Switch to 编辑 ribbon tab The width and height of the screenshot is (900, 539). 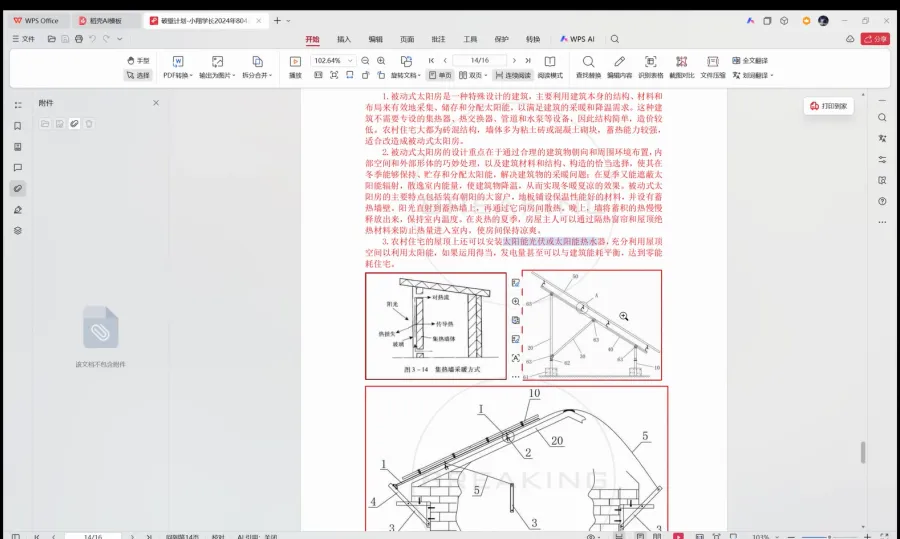(375, 39)
